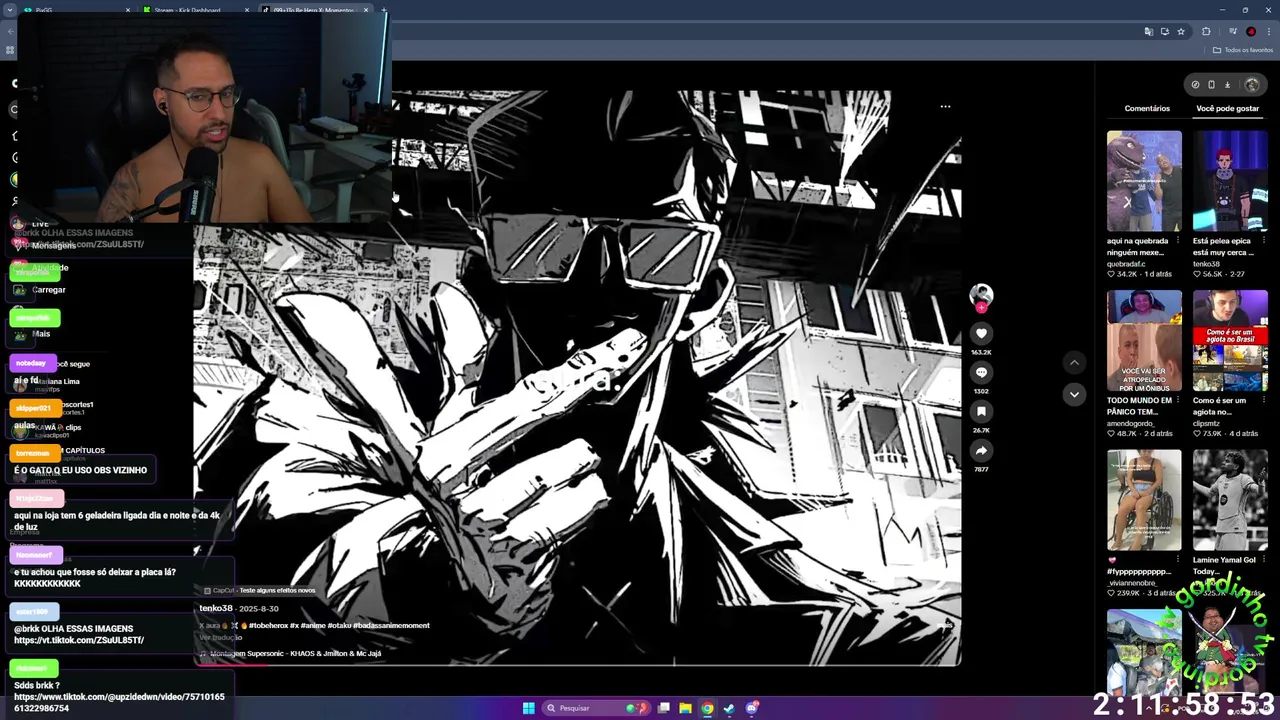The height and width of the screenshot is (720, 1280).
Task: Open a new browser tab
Action: point(385,10)
